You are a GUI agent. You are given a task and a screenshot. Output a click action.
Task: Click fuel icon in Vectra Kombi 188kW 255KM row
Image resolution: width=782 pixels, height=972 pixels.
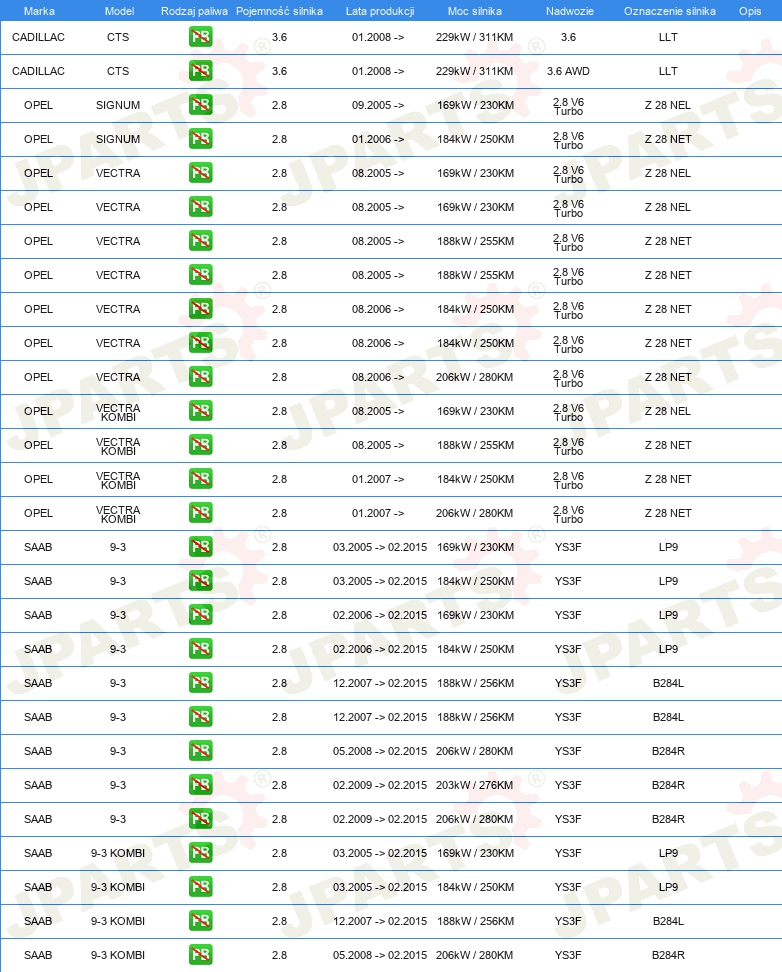[x=200, y=445]
